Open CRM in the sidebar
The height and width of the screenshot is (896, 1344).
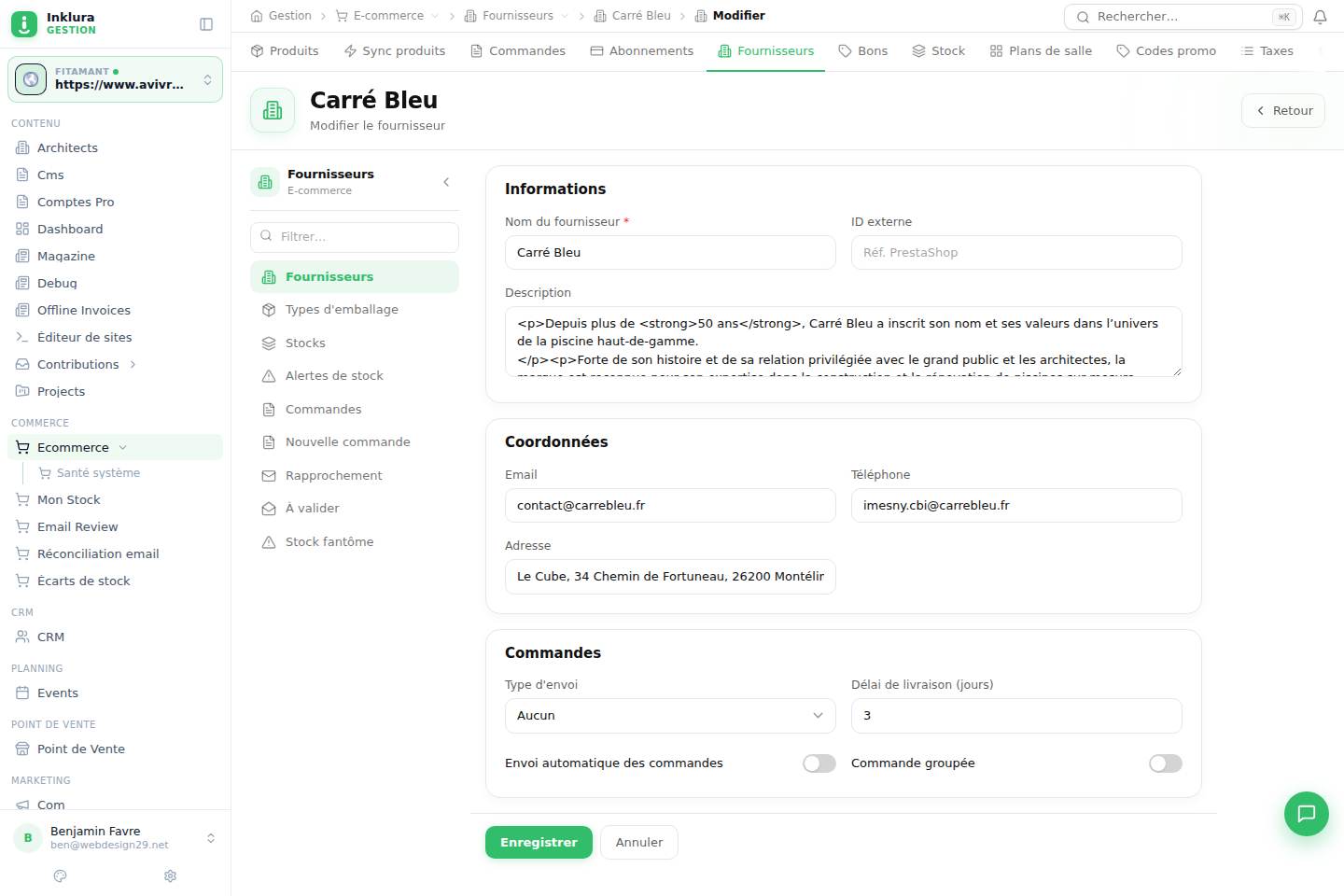[115, 637]
